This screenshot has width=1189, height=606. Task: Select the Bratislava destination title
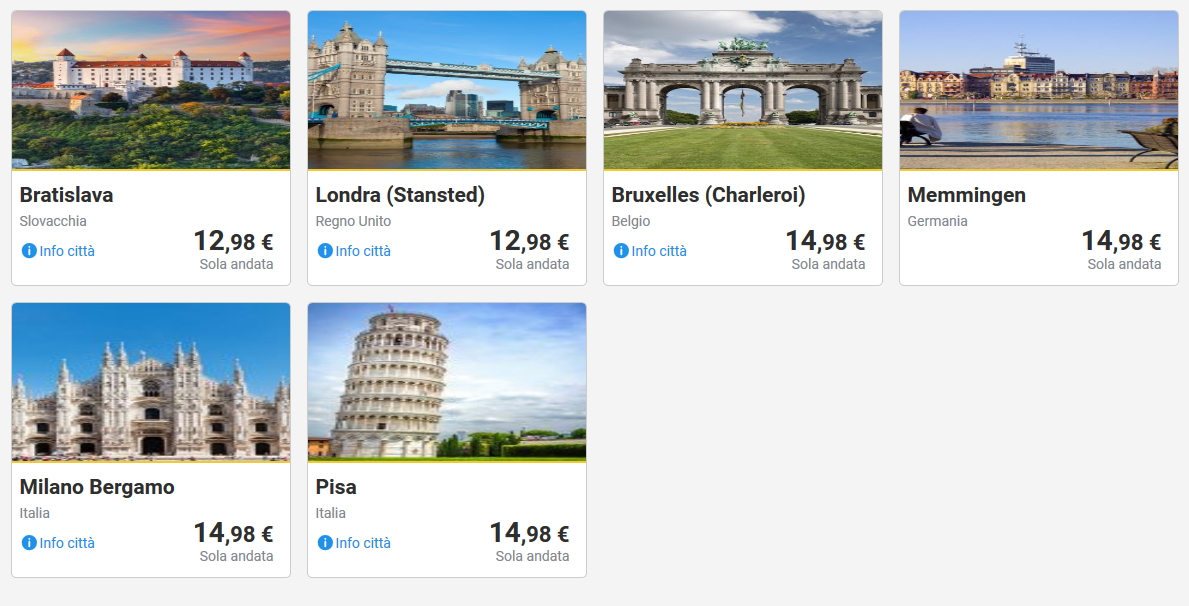pyautogui.click(x=67, y=195)
